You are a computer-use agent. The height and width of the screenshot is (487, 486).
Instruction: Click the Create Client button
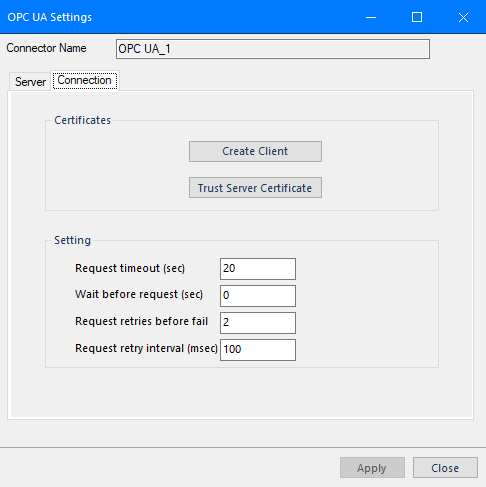255,151
